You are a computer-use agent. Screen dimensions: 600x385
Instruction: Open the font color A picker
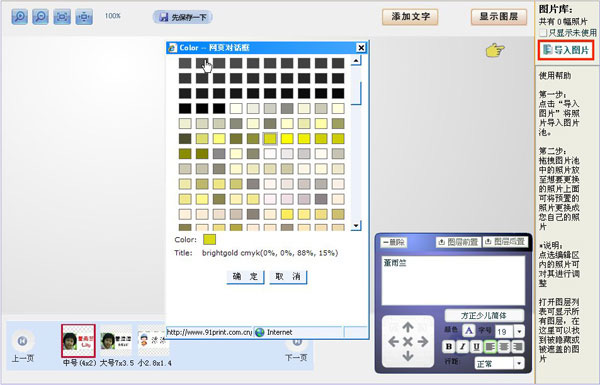click(469, 330)
